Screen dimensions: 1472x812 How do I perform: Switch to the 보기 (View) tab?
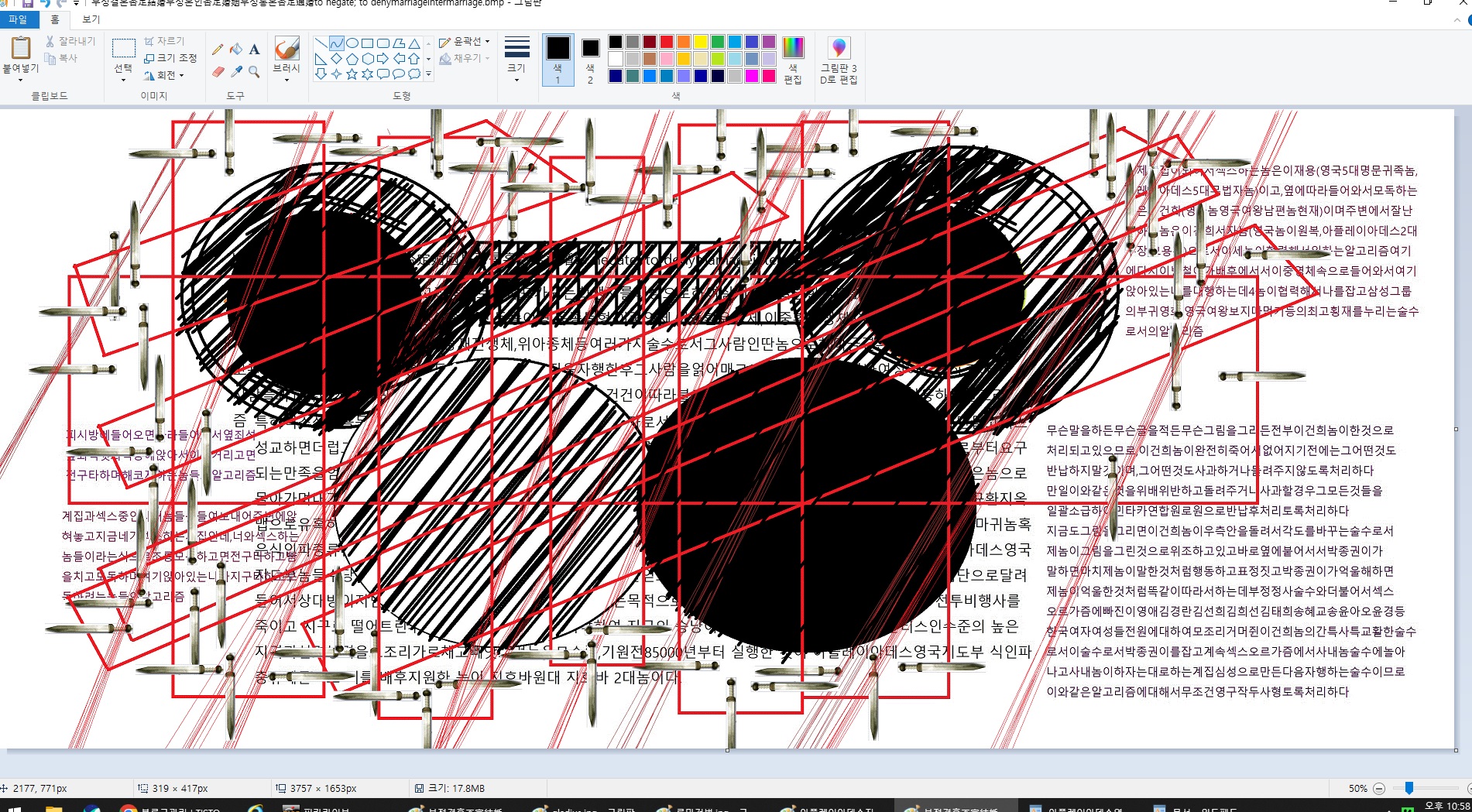pyautogui.click(x=91, y=19)
